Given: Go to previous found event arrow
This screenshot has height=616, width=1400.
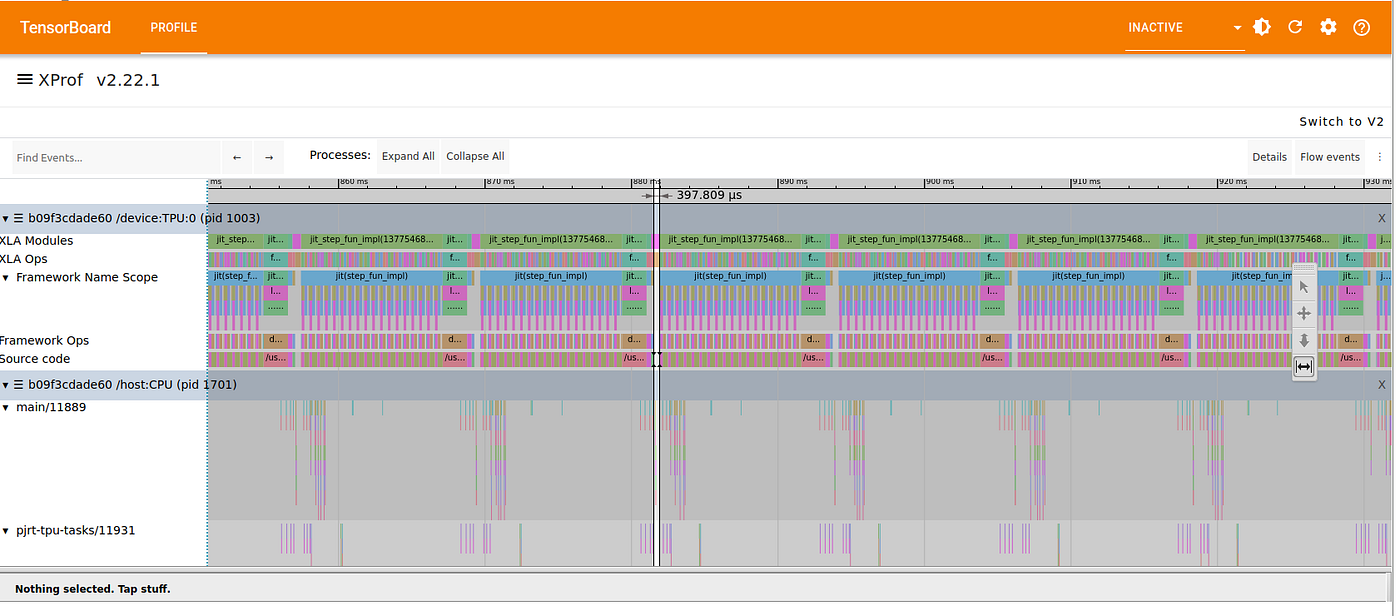Looking at the screenshot, I should click(237, 157).
